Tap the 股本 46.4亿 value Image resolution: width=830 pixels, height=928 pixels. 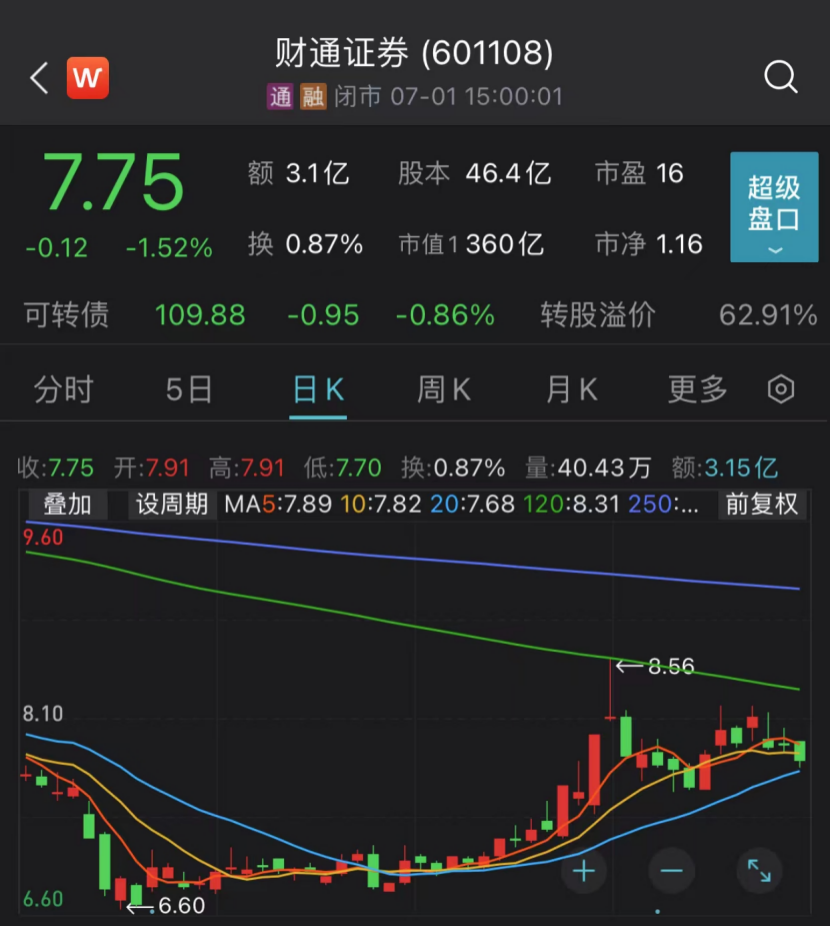tap(474, 174)
